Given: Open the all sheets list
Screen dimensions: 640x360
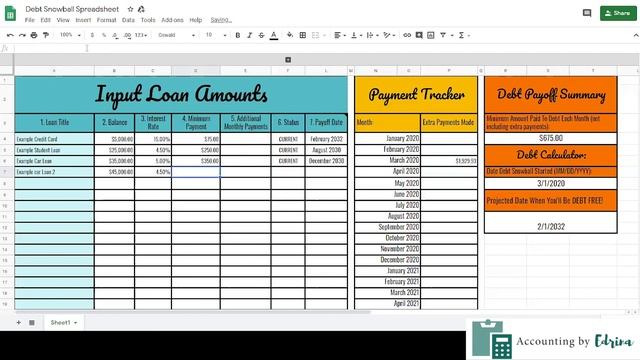Looking at the screenshot, I should 32,322.
